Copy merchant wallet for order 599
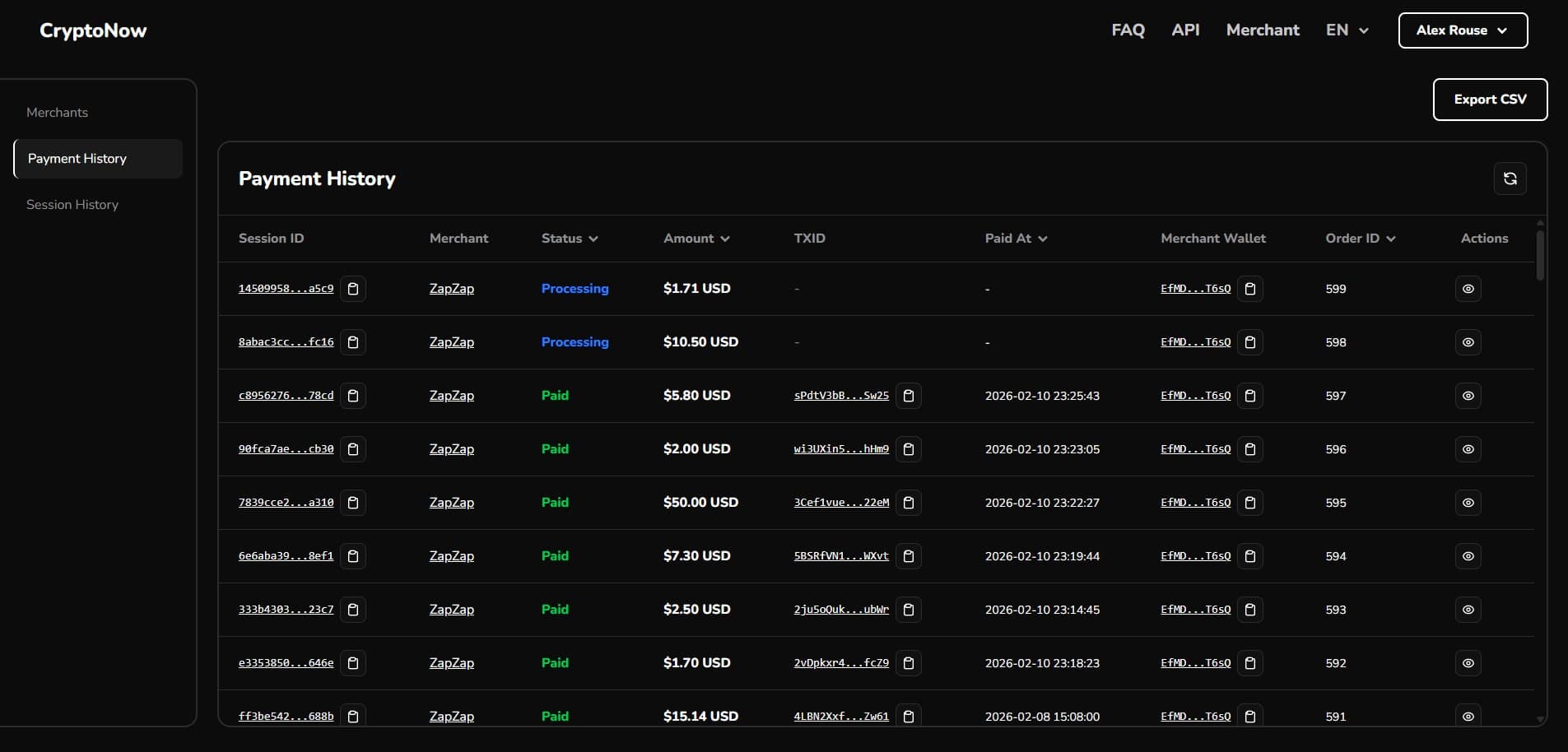 (1249, 289)
